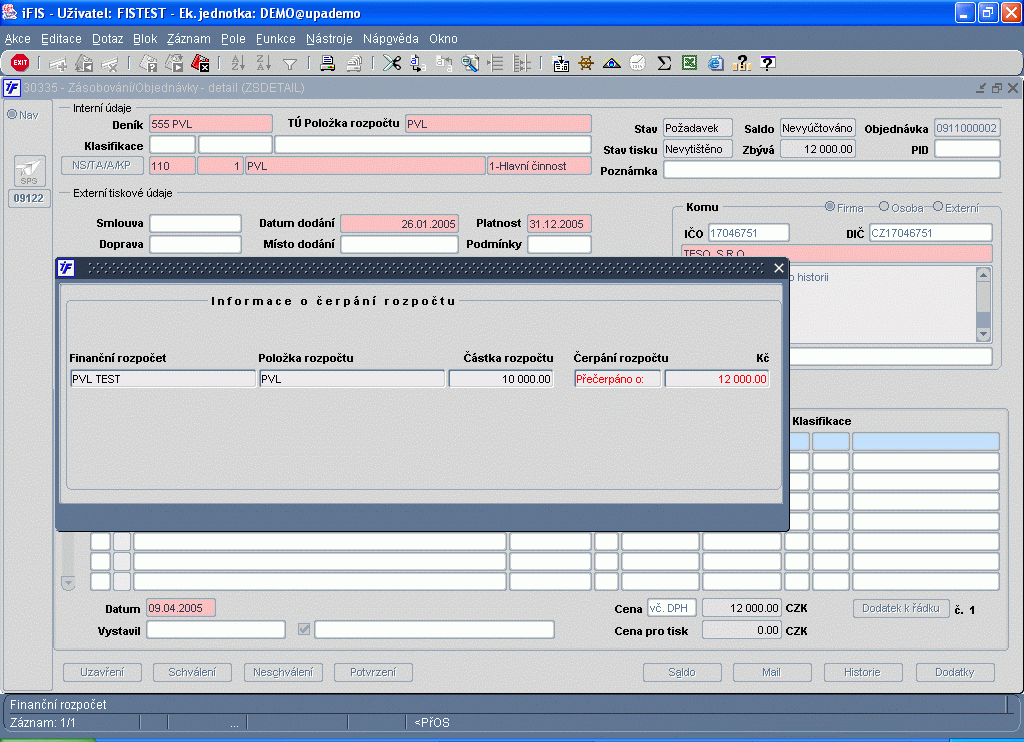Click the Poznámka input field

coord(831,170)
